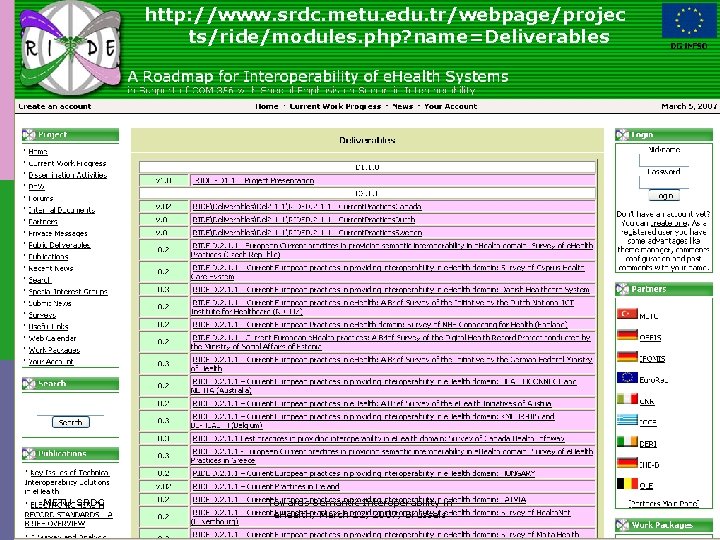Screen dimensions: 720x540
Task: Click the Greek flag in Partners list
Action: tap(627, 420)
